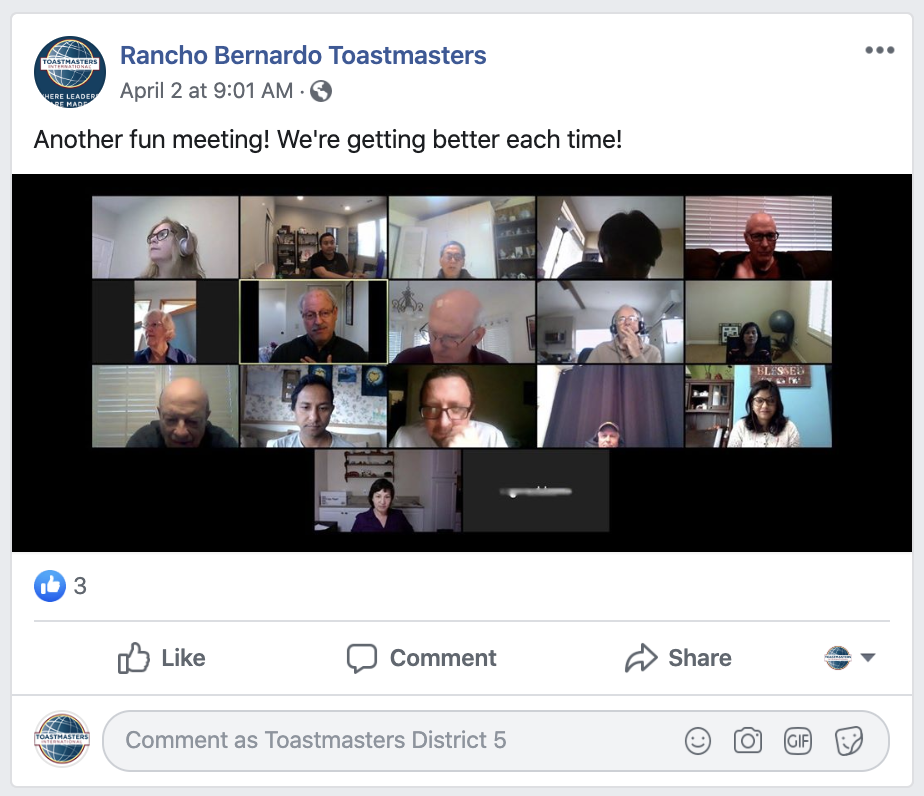Open the post options three-dot menu
Screen dimensions: 924x796
[x=879, y=51]
